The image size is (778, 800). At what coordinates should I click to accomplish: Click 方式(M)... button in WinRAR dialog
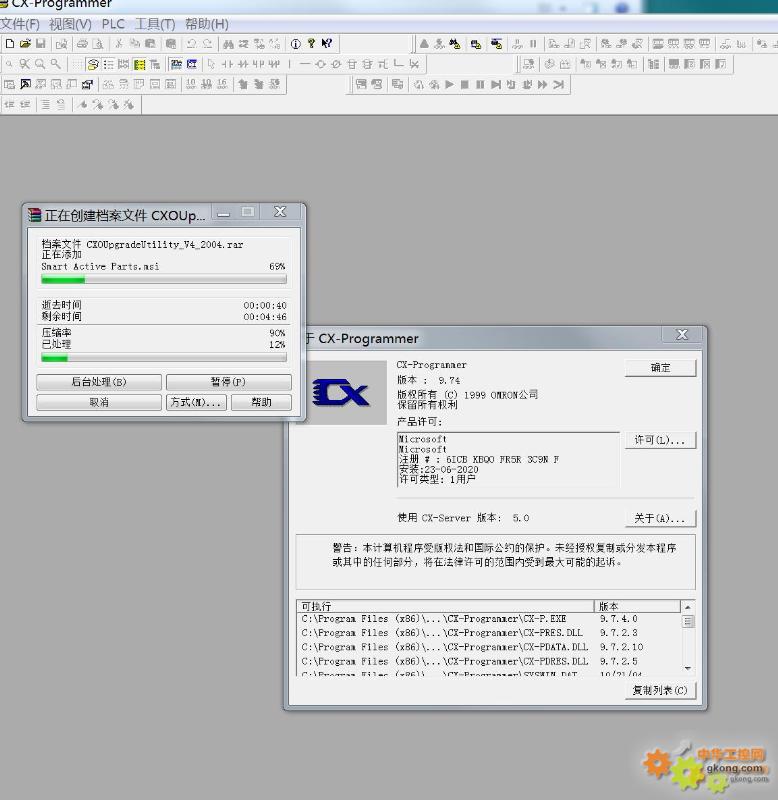tap(196, 402)
